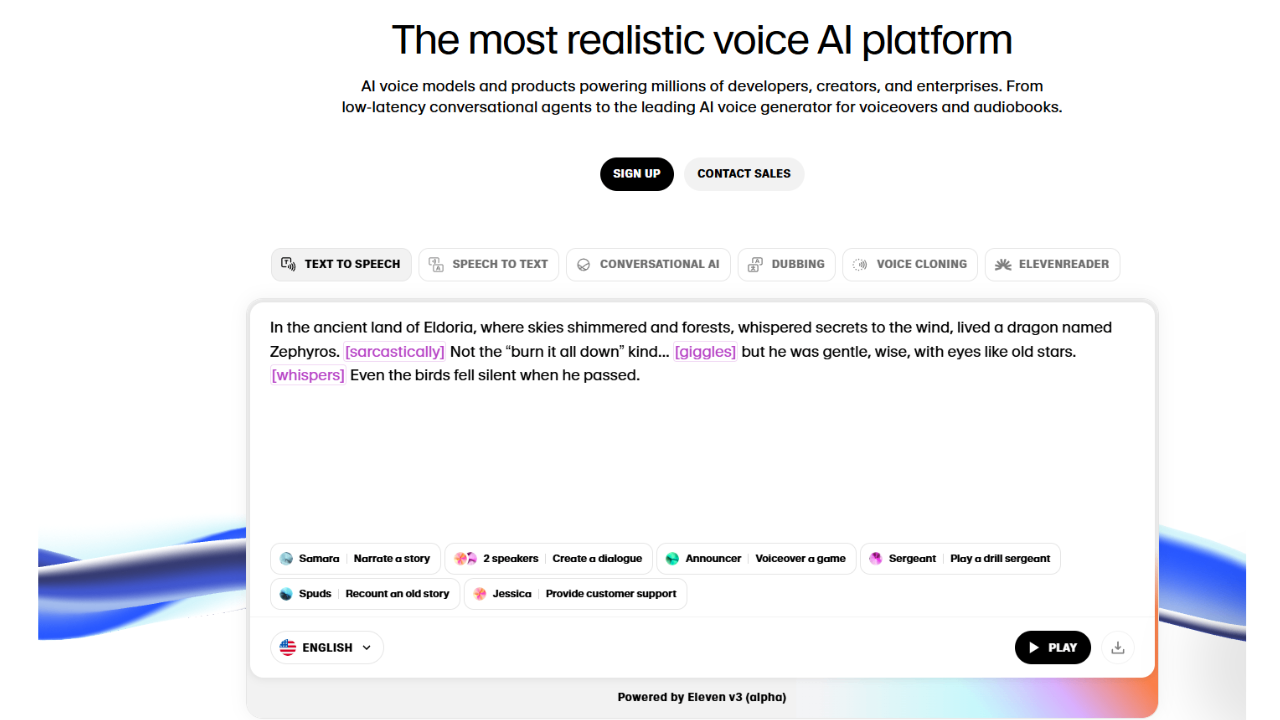Click the American flag language icon
The height and width of the screenshot is (720, 1280).
[287, 647]
